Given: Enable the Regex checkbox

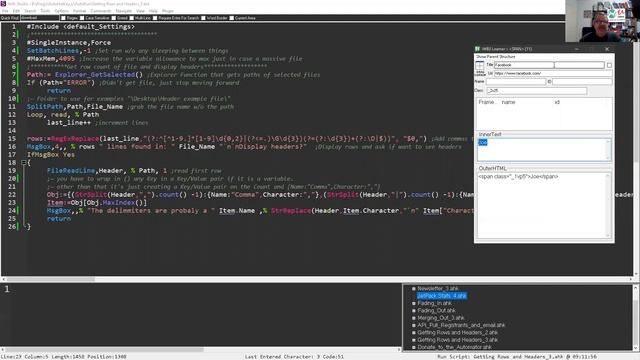Looking at the screenshot, I should tap(63, 18).
